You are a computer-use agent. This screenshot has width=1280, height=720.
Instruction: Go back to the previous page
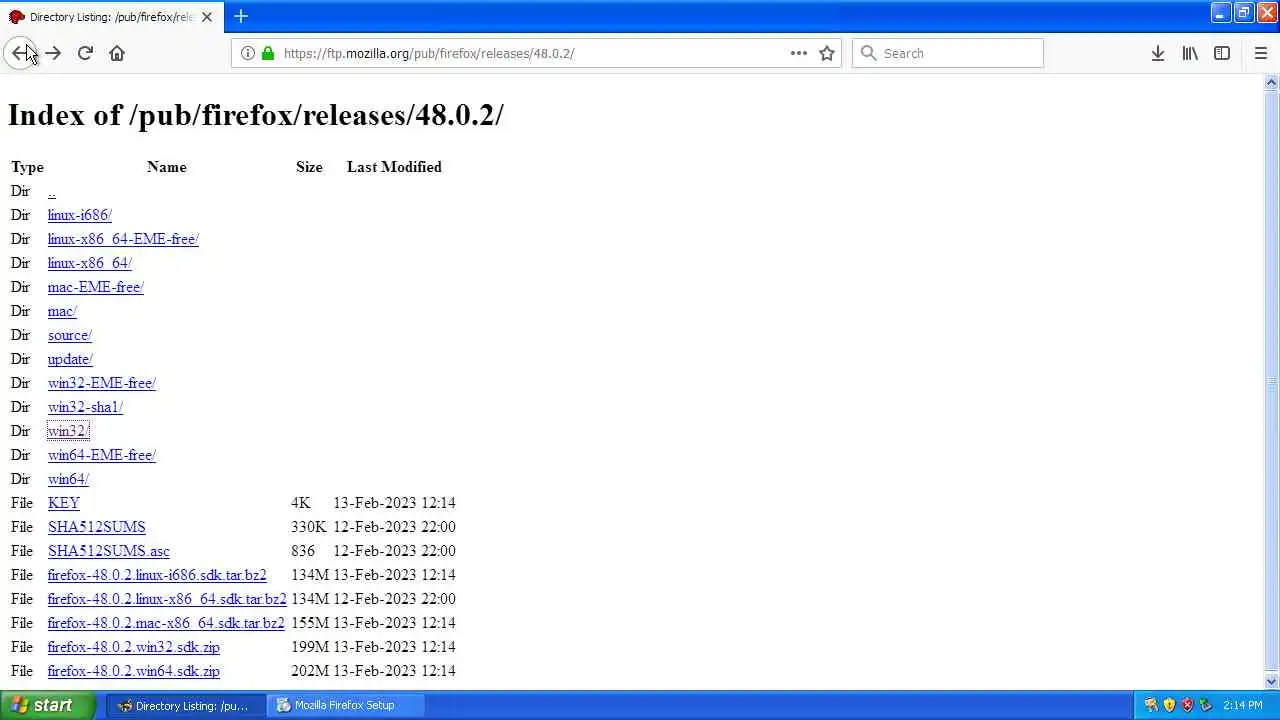(21, 53)
